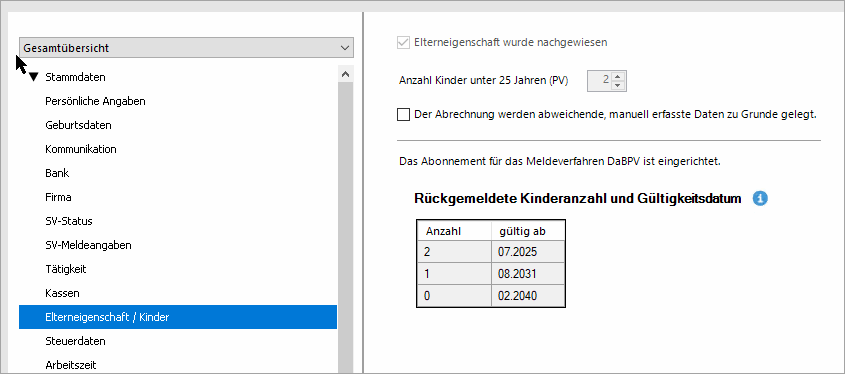Click the blue info icon beside Rückgemeldete Kinderanzahl
Image resolution: width=845 pixels, height=374 pixels.
(x=760, y=199)
